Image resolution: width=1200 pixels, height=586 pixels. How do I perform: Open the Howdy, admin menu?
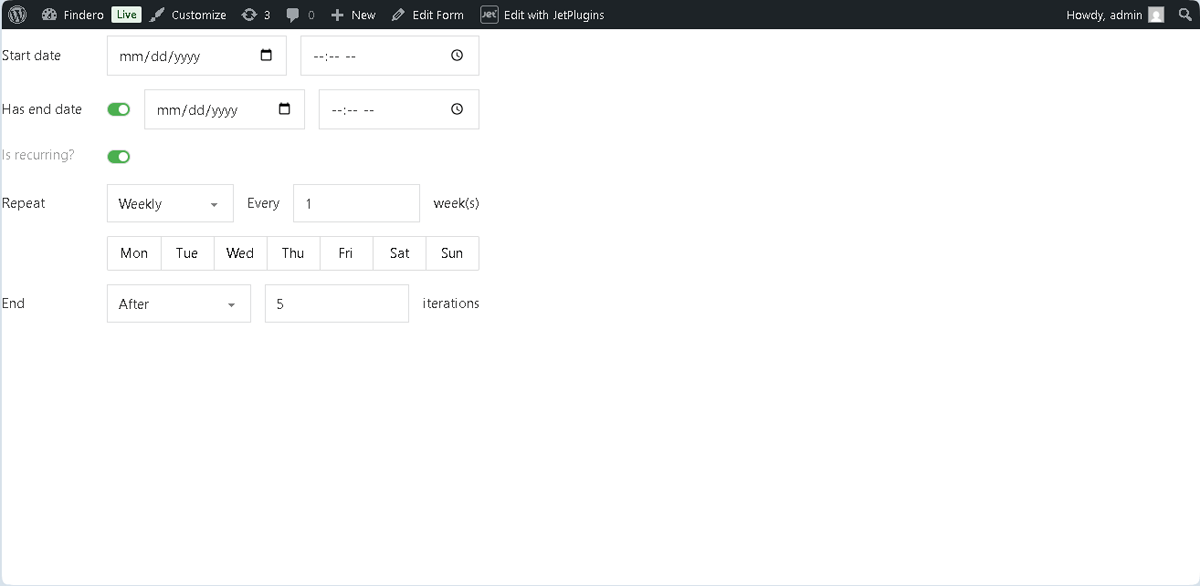point(1105,14)
